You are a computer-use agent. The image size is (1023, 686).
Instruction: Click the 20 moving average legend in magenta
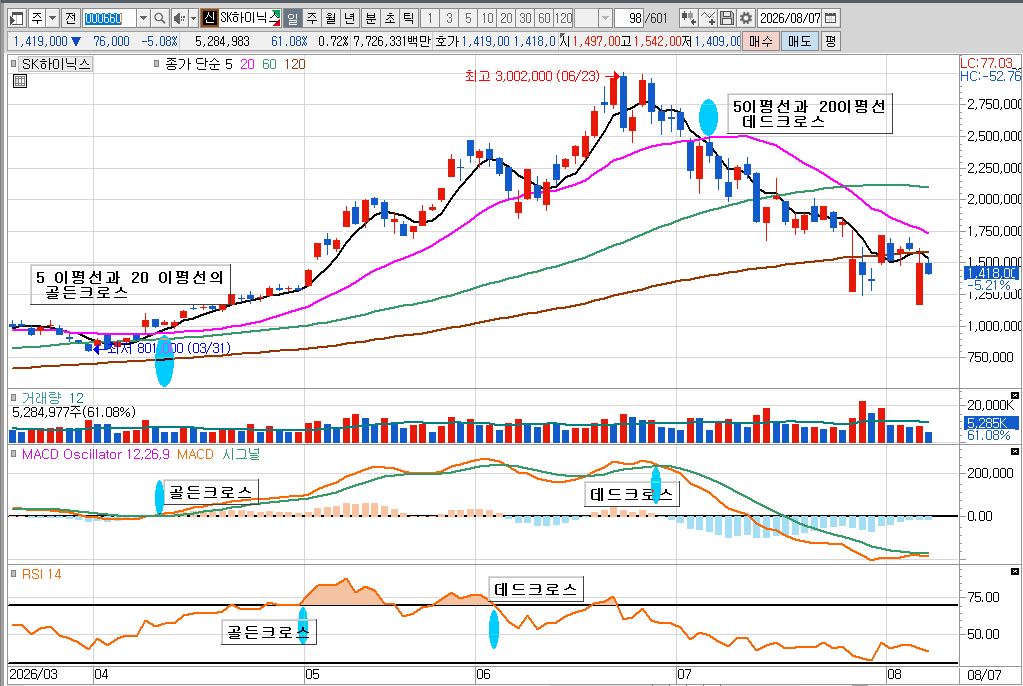(x=247, y=64)
